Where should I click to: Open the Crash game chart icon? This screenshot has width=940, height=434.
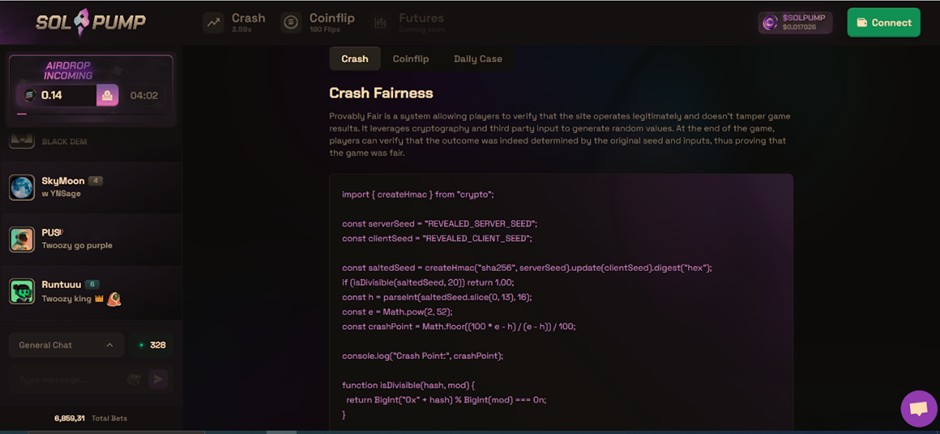[x=214, y=23]
